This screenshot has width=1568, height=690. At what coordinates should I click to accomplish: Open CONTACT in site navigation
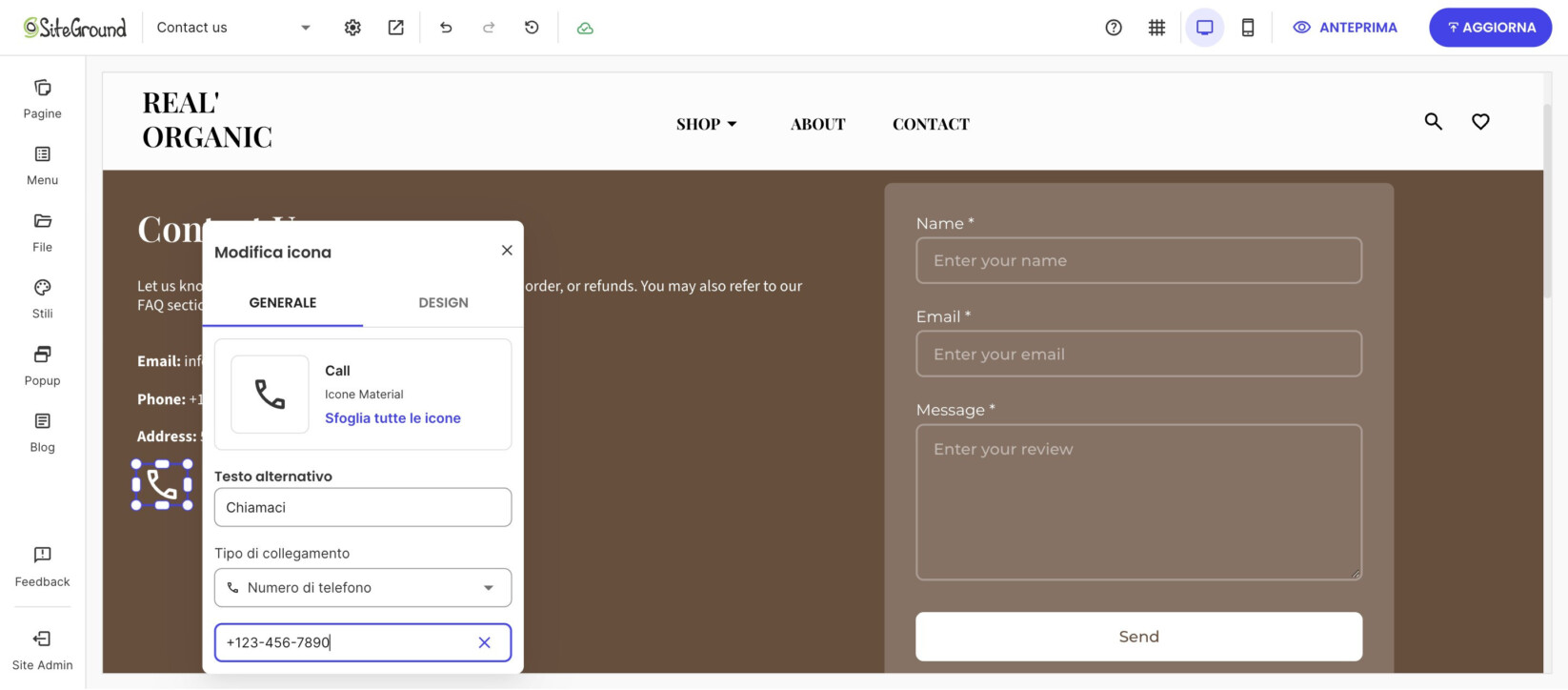pos(931,124)
